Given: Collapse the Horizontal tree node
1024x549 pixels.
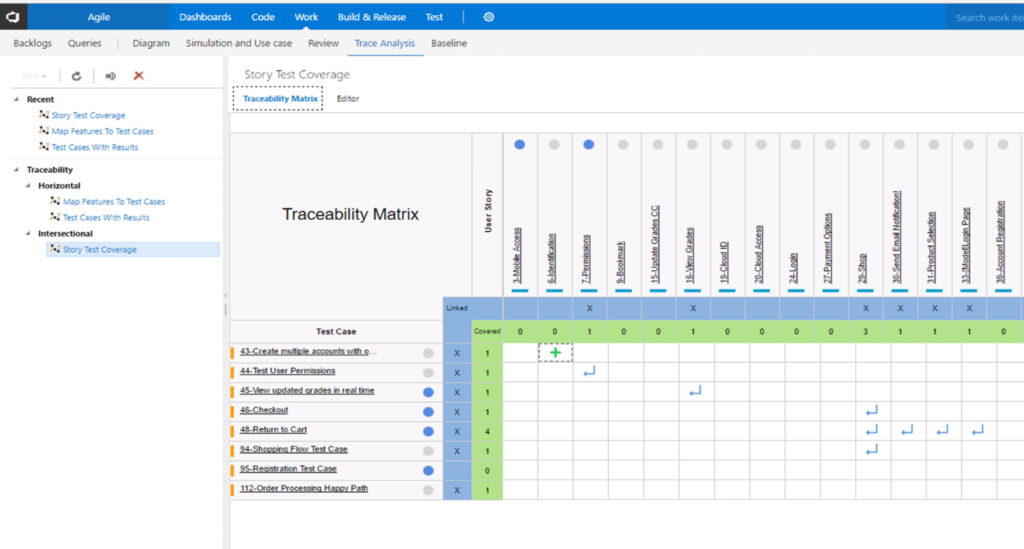Looking at the screenshot, I should (28, 186).
